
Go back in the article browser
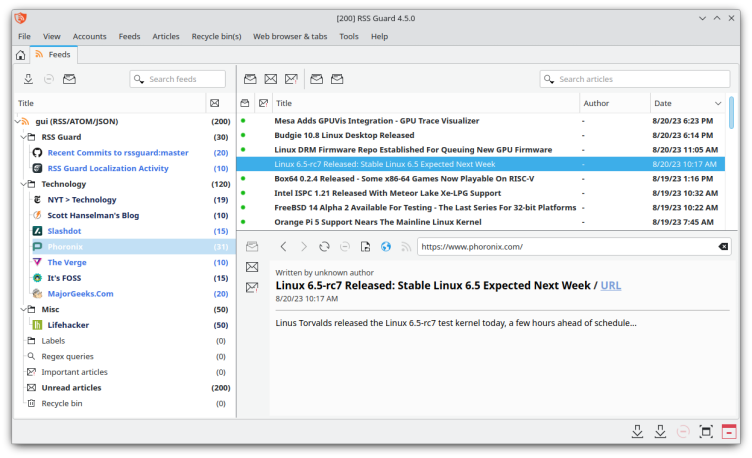coord(283,246)
